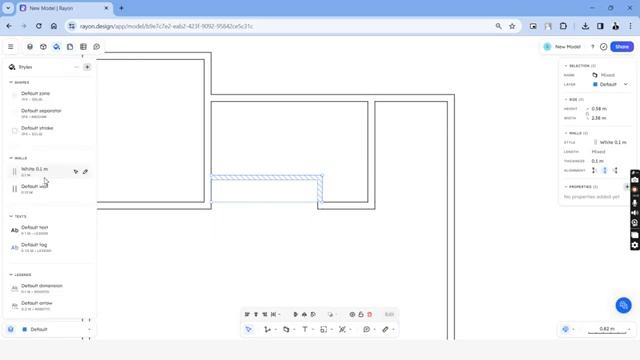Select the Default wall style
Screen dimensions: 640x360
tap(49, 189)
